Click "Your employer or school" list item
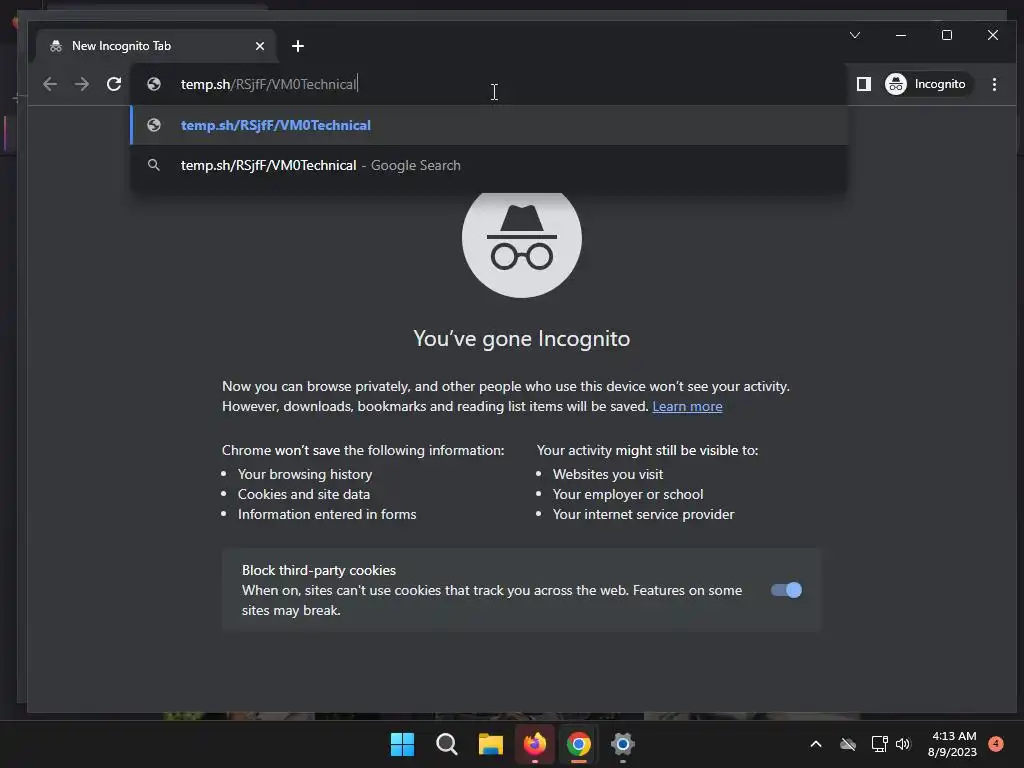The image size is (1024, 768). [628, 494]
